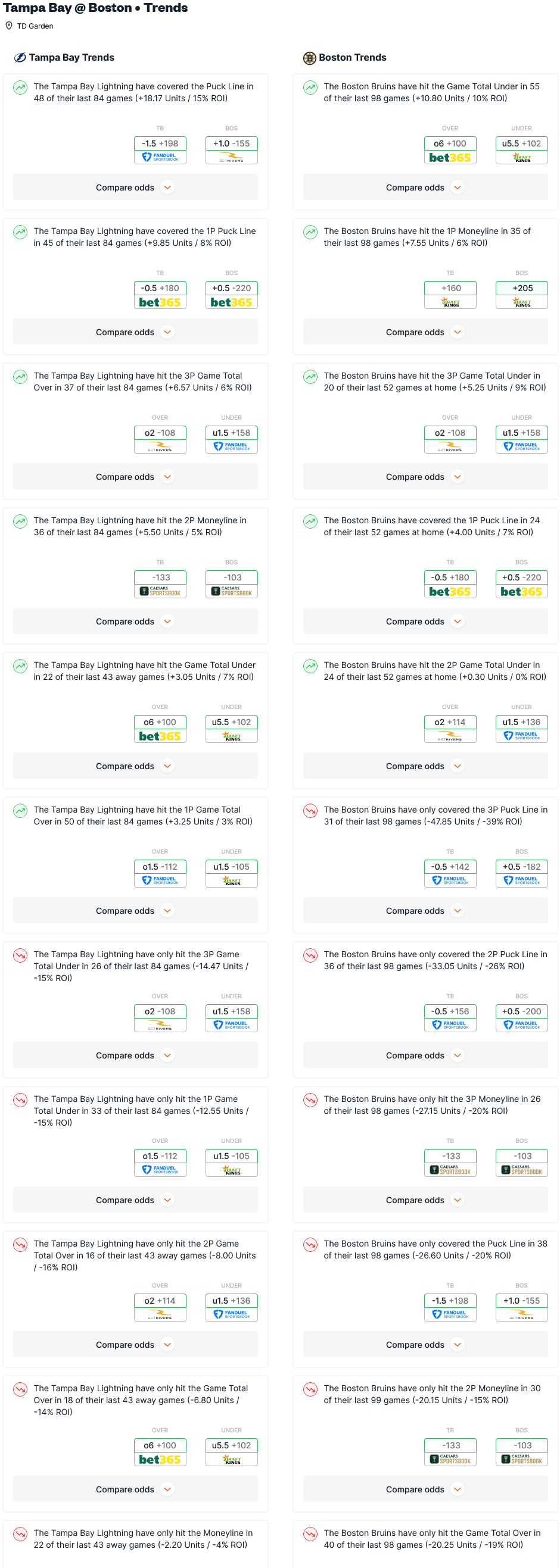
Task: Click the red down-trend icon beside the Bruins 3P Puck Line trend
Action: (310, 811)
